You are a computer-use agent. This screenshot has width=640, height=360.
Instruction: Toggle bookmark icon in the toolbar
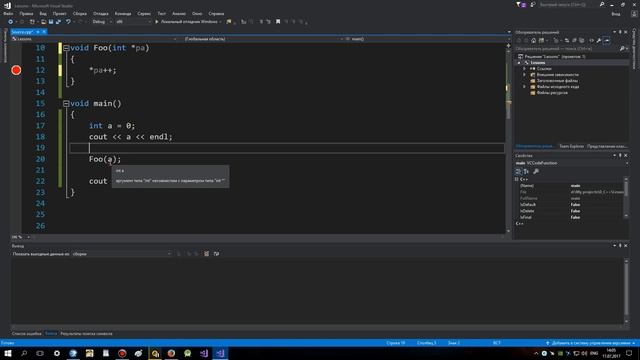click(278, 22)
